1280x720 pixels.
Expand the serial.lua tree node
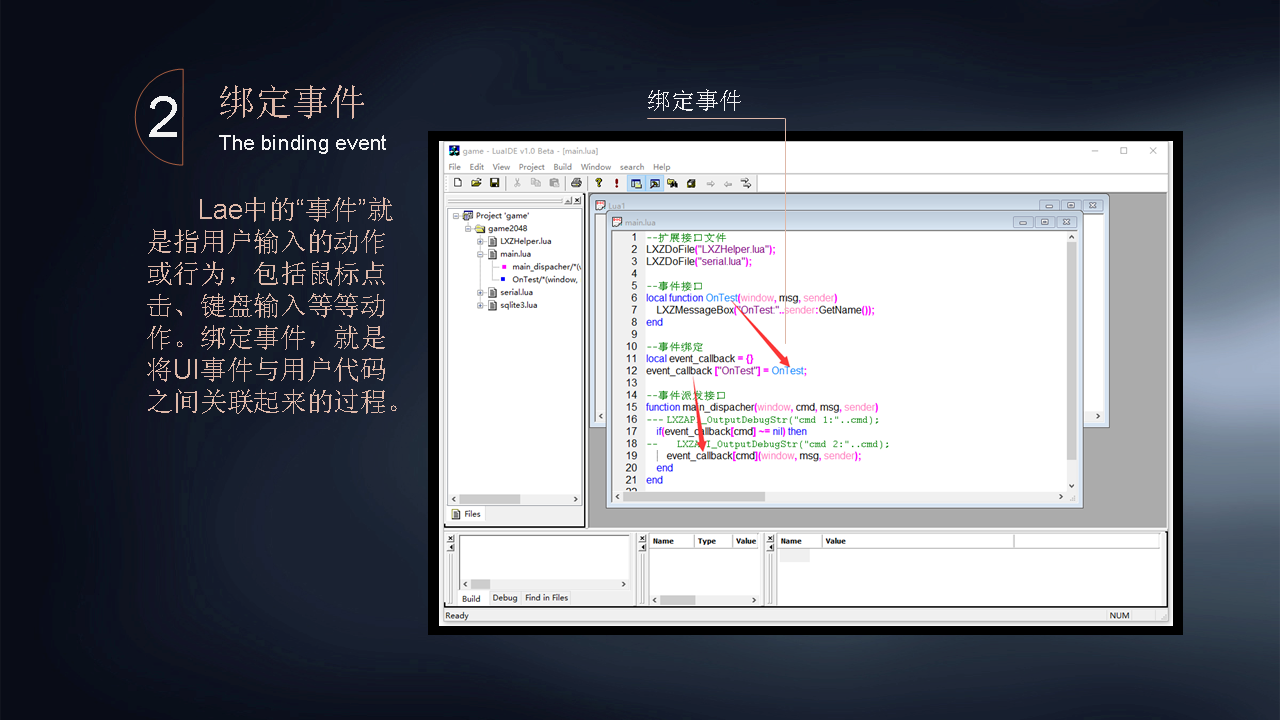click(x=480, y=292)
